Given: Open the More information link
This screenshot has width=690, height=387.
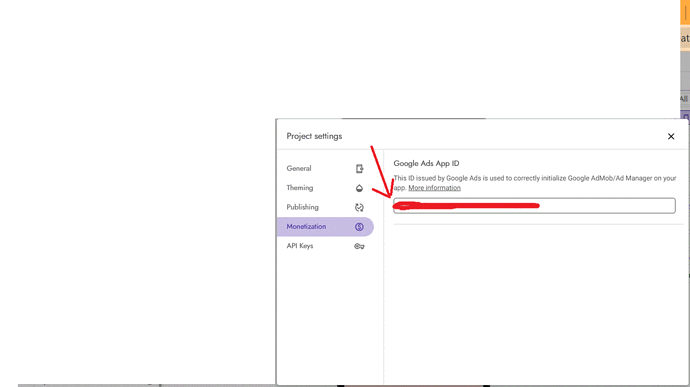Looking at the screenshot, I should tap(434, 188).
